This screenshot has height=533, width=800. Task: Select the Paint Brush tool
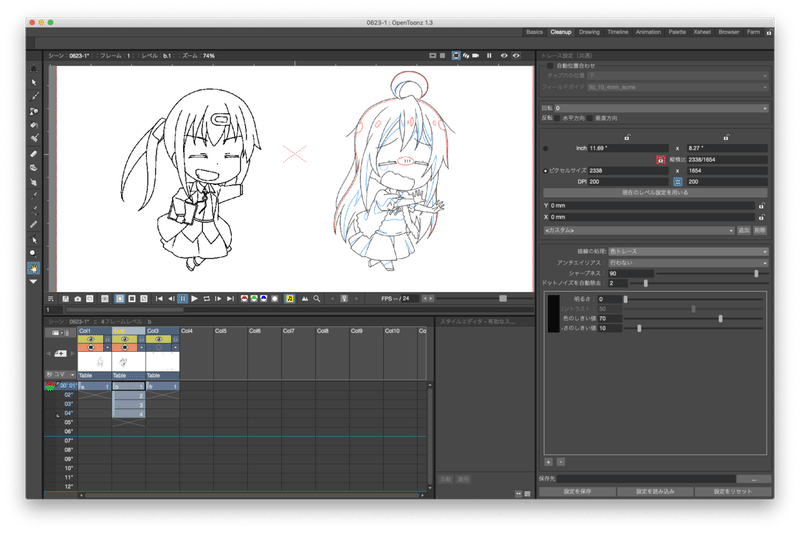(x=34, y=138)
